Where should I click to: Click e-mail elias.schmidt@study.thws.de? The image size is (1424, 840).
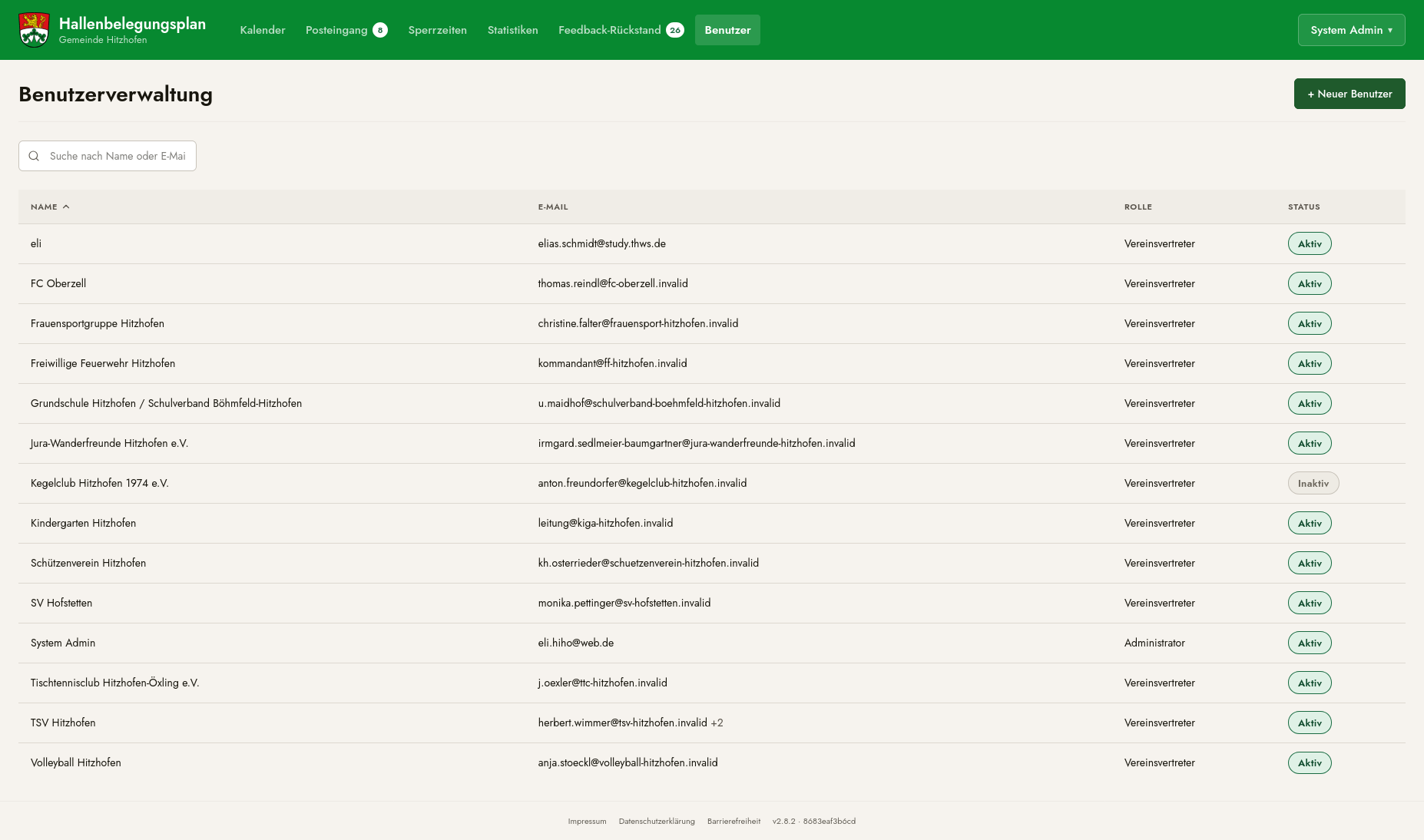coord(602,243)
